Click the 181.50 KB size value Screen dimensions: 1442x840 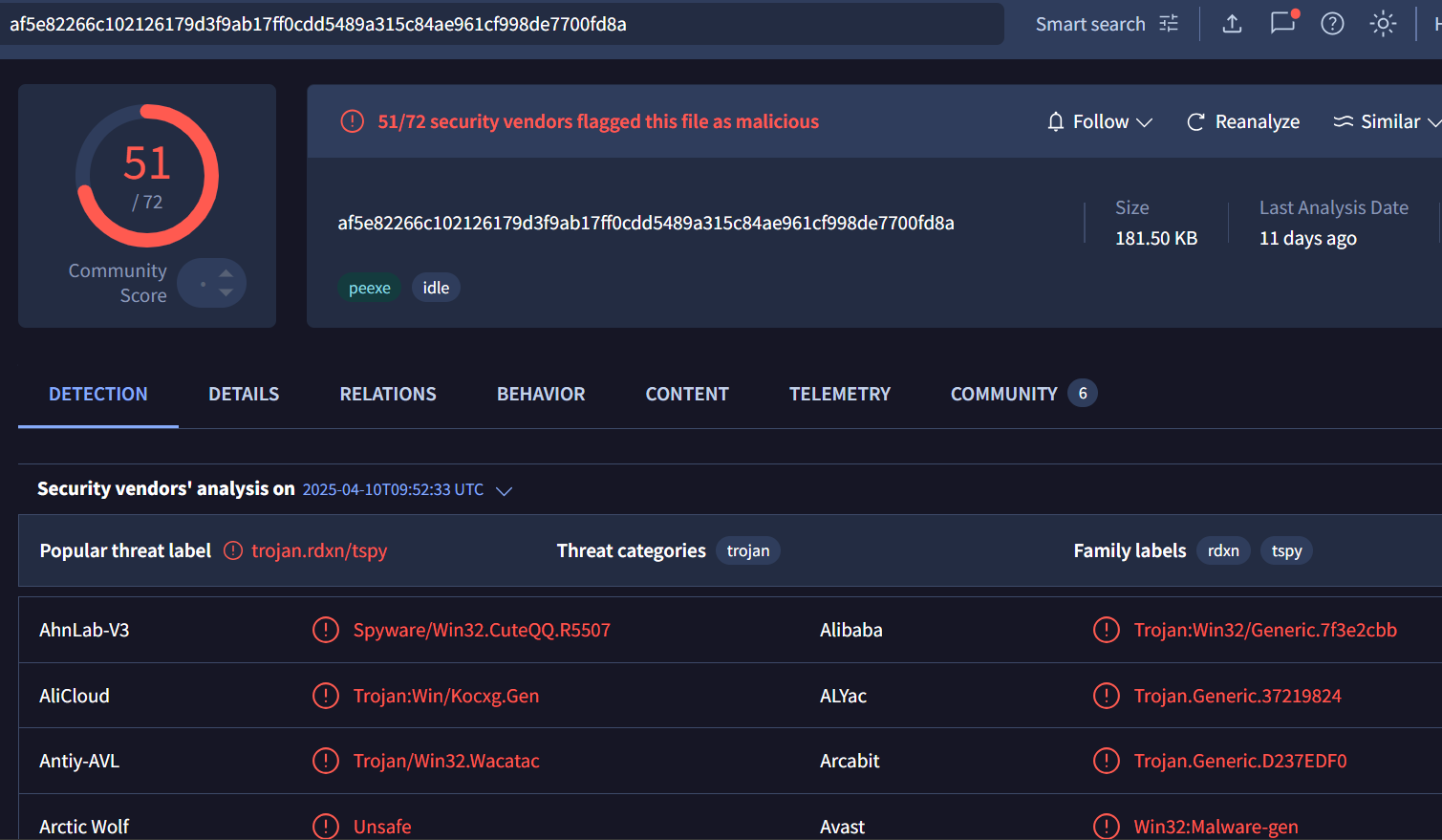pos(1156,238)
